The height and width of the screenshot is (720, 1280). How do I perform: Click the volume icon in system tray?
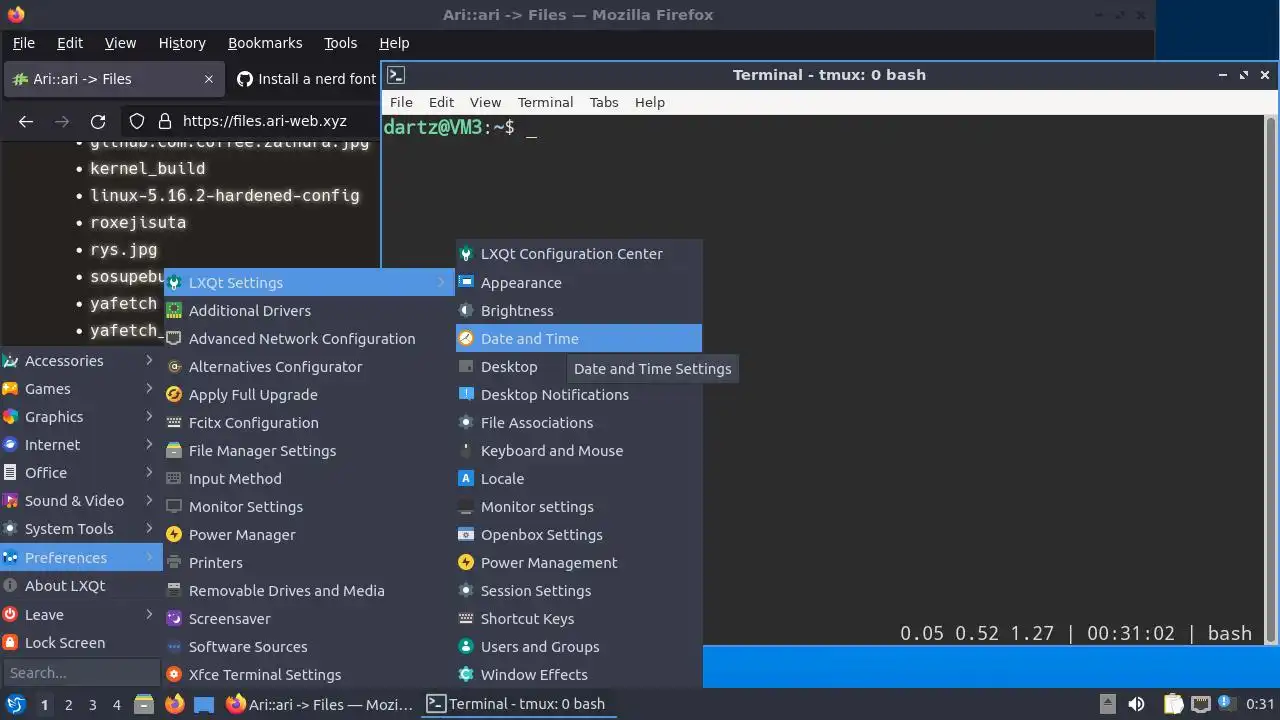coord(1136,704)
